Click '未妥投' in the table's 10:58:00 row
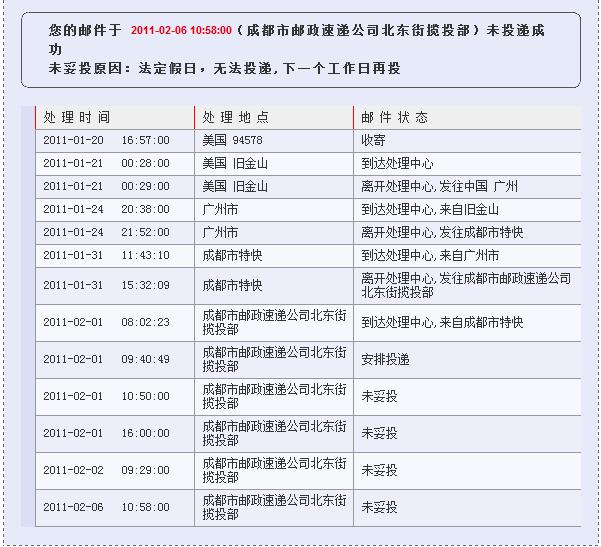 (379, 508)
